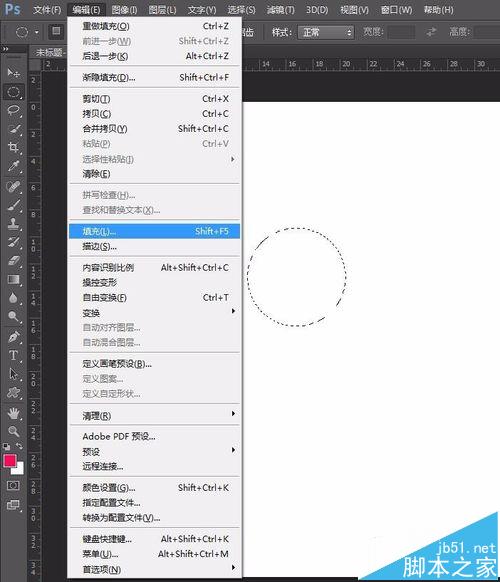500x582 pixels.
Task: Open the 图像(I) menu
Action: (x=125, y=10)
